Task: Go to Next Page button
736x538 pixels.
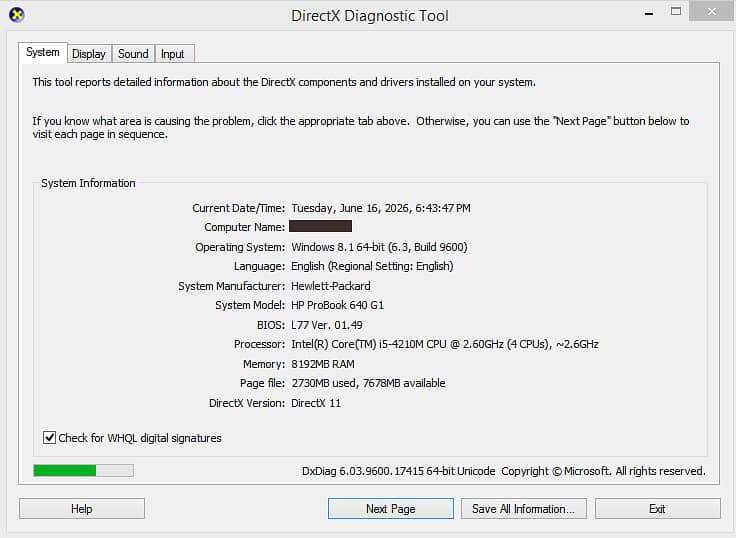Action: tap(391, 509)
